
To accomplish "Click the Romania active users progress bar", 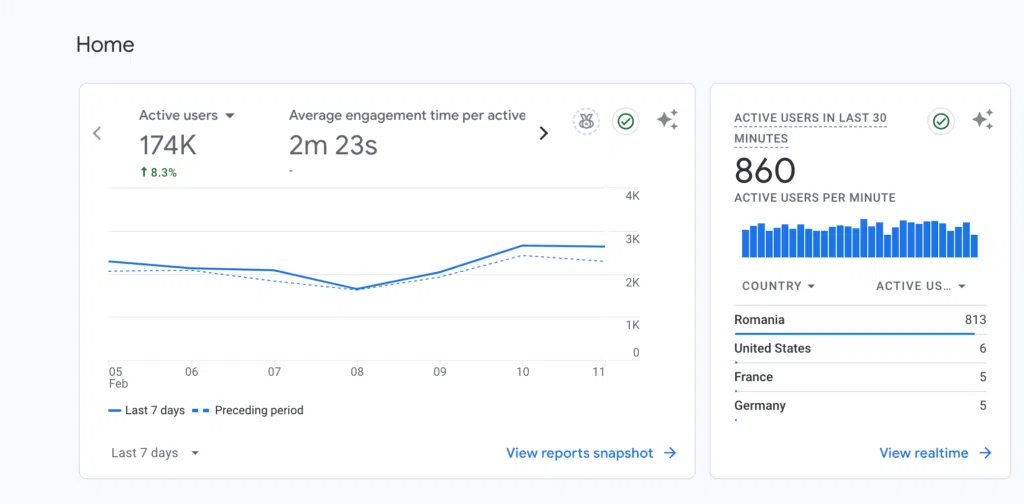I will click(x=854, y=334).
